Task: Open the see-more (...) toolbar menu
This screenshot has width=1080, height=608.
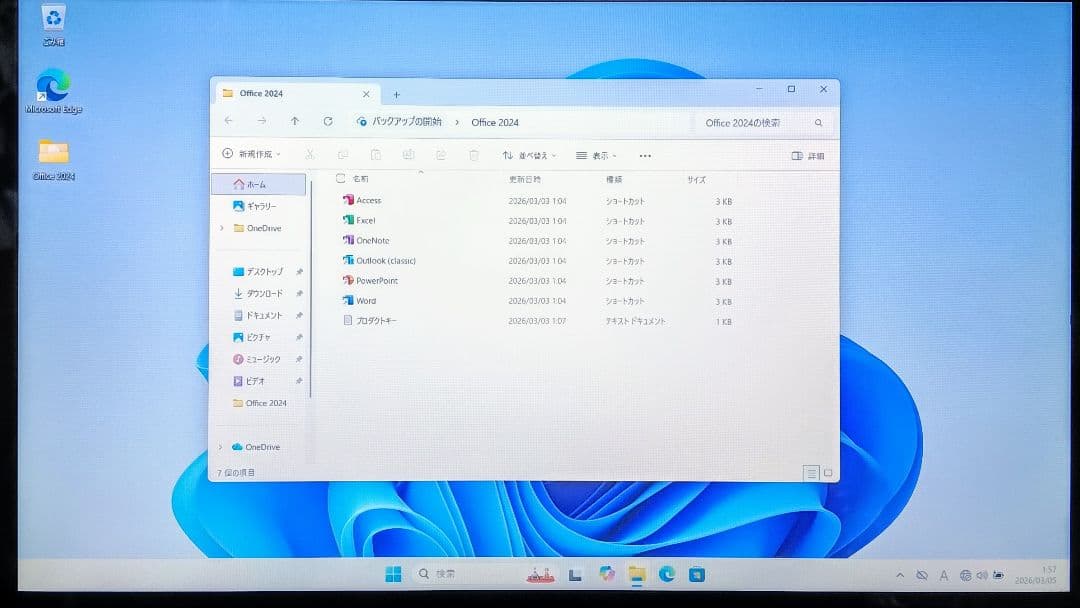Action: click(x=645, y=155)
